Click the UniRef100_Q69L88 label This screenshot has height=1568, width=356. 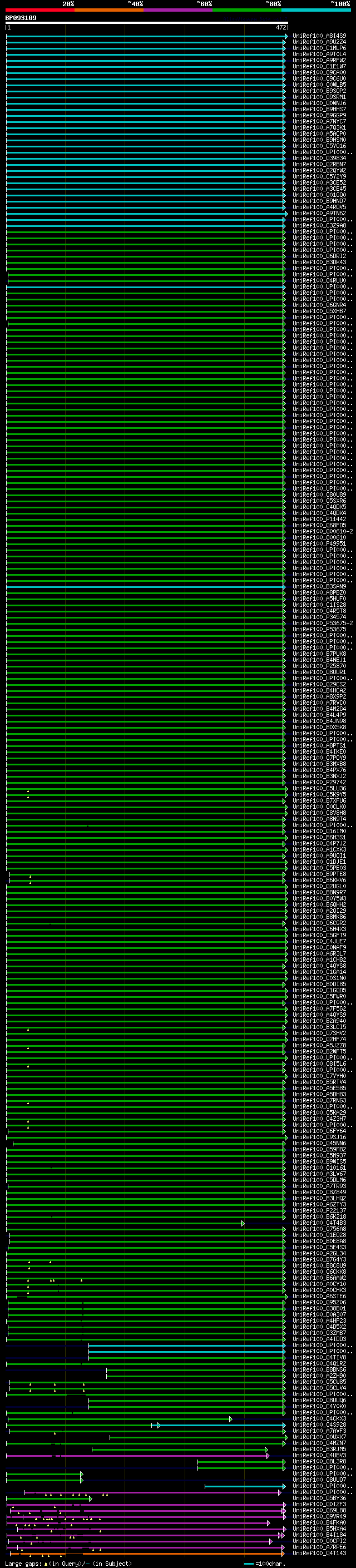pyautogui.click(x=319, y=1510)
